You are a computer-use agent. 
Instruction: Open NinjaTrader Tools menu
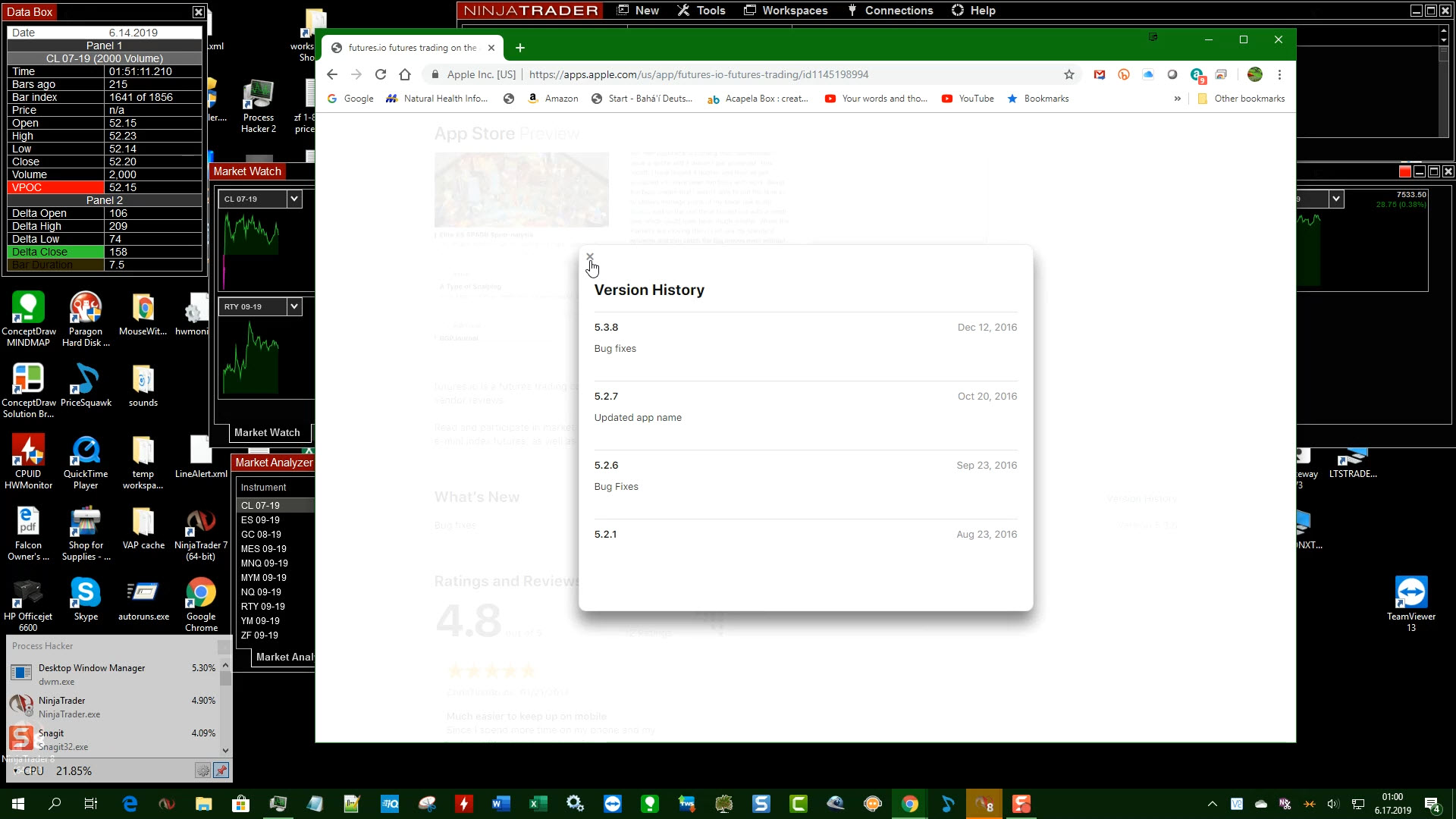pyautogui.click(x=701, y=11)
